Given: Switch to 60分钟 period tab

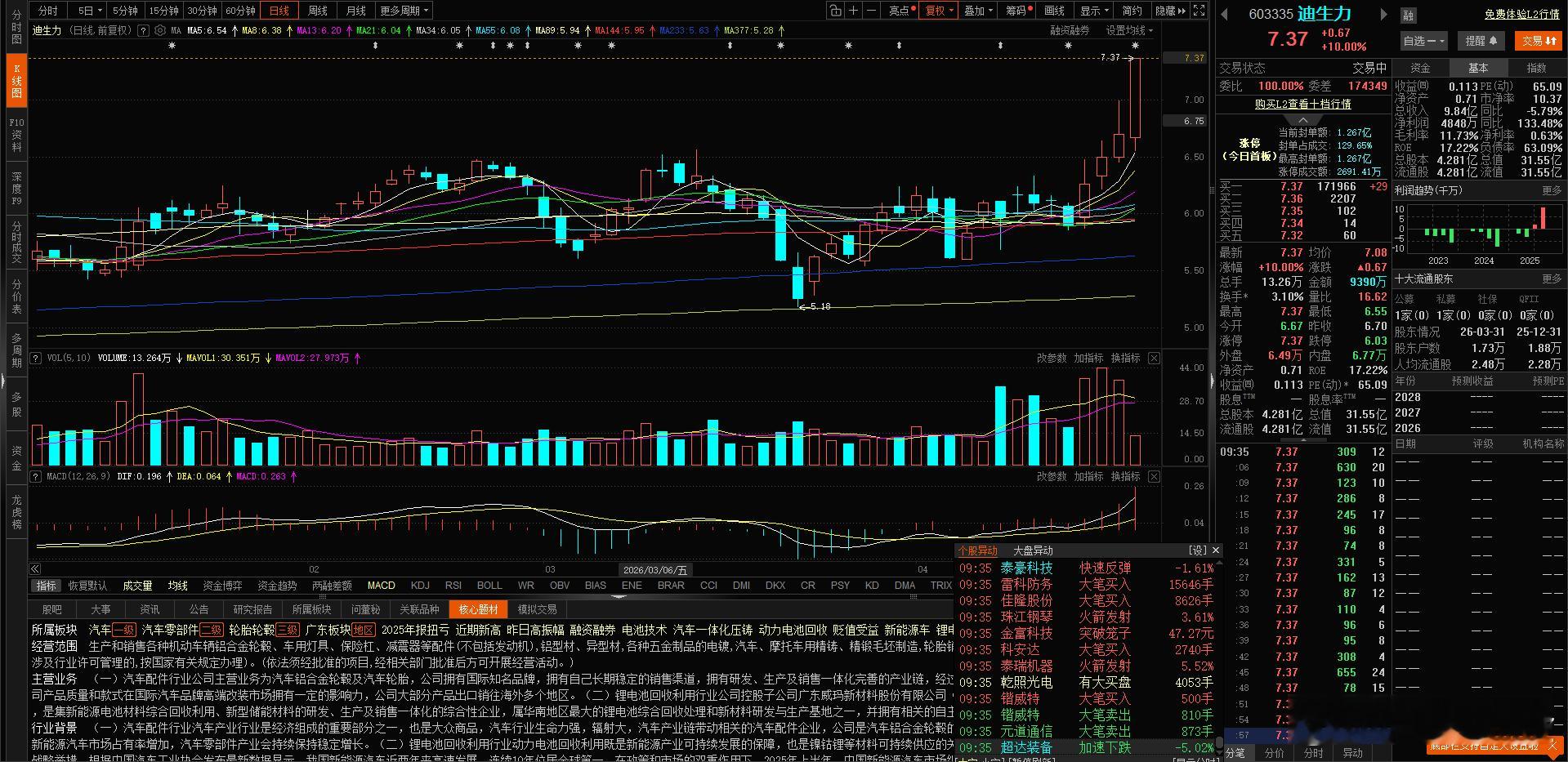Looking at the screenshot, I should tap(240, 11).
